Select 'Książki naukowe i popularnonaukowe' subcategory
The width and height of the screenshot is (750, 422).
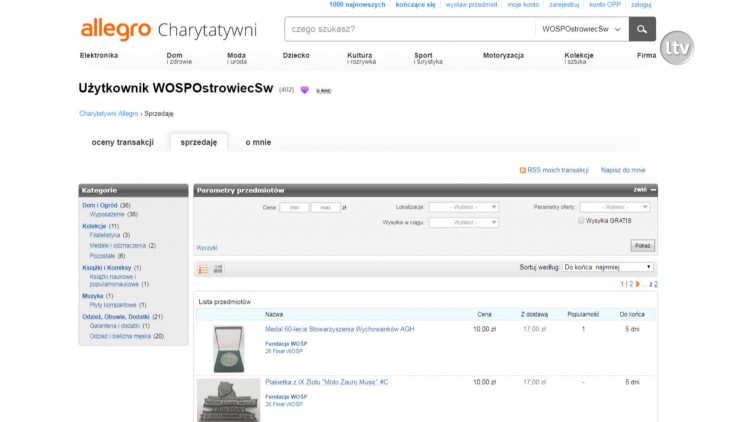point(114,280)
